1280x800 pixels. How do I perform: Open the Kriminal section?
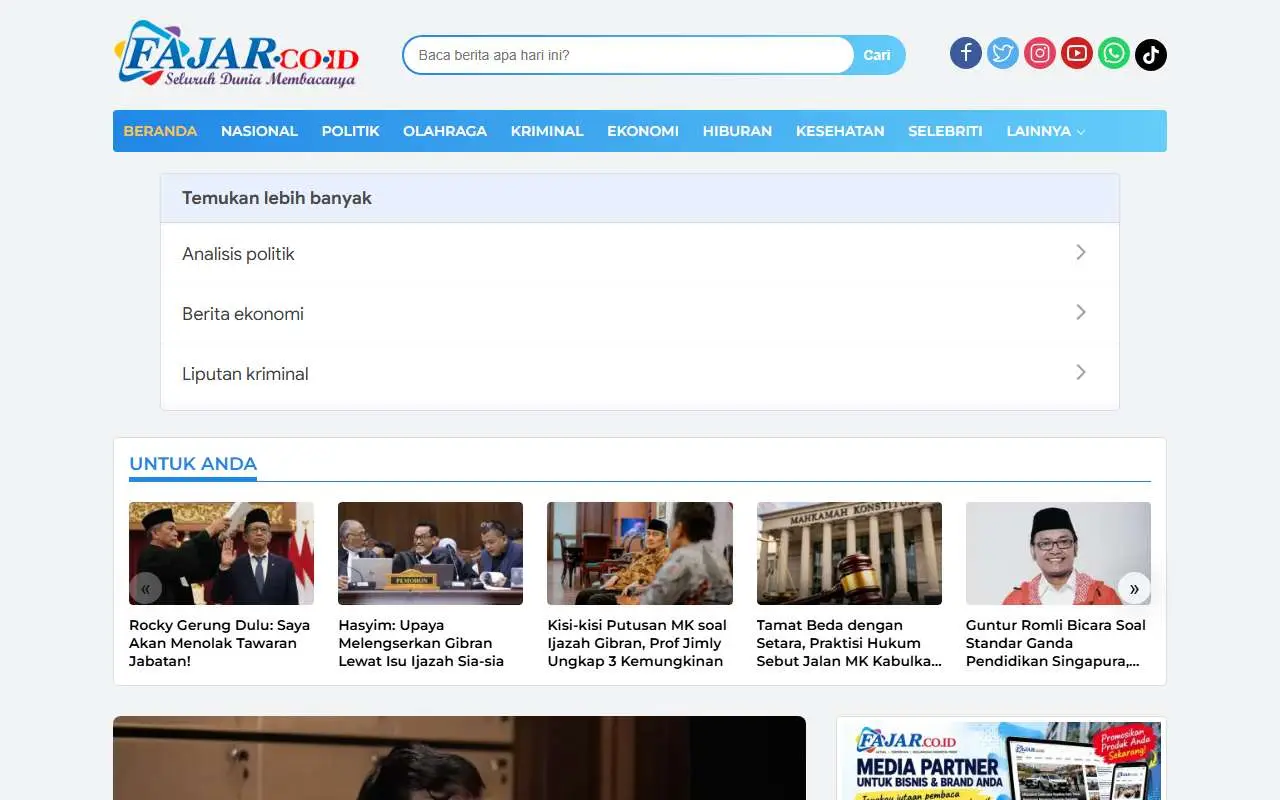pos(547,131)
